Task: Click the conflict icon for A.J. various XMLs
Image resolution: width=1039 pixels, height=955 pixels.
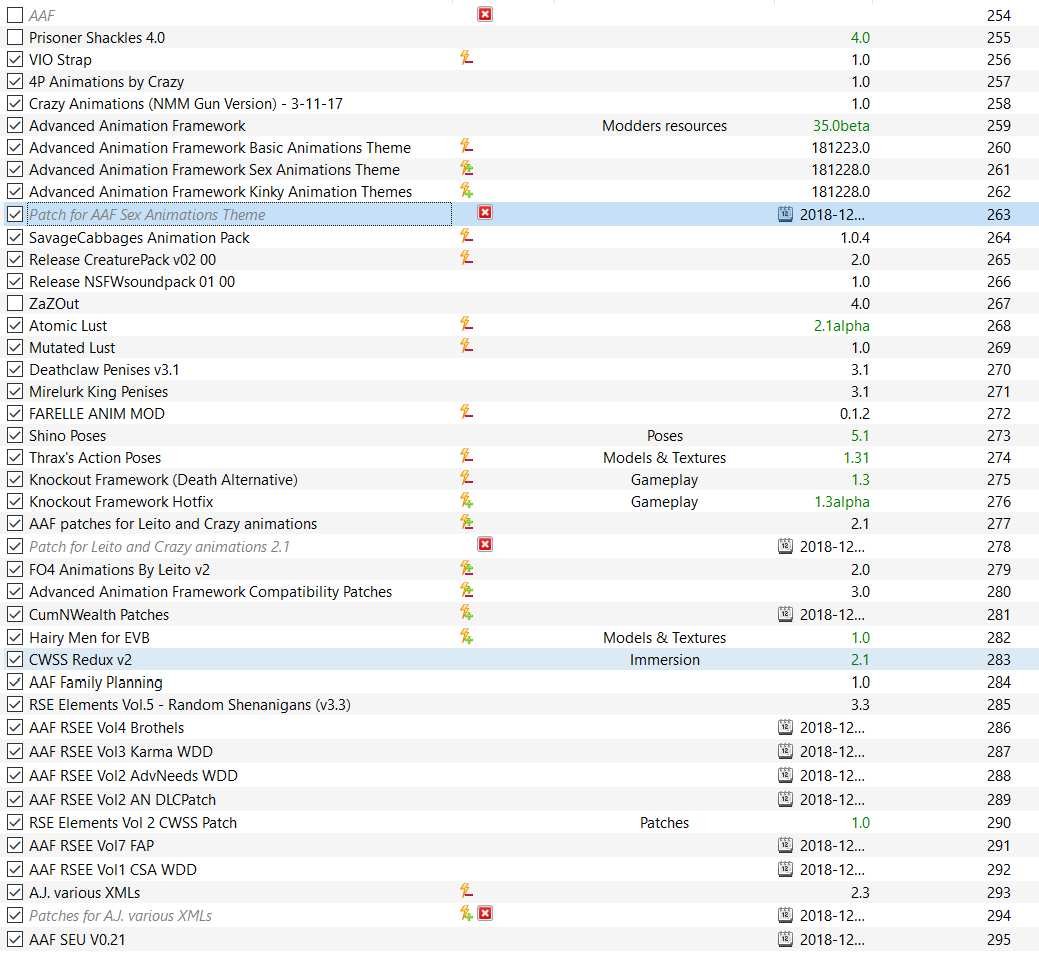Action: (x=466, y=891)
